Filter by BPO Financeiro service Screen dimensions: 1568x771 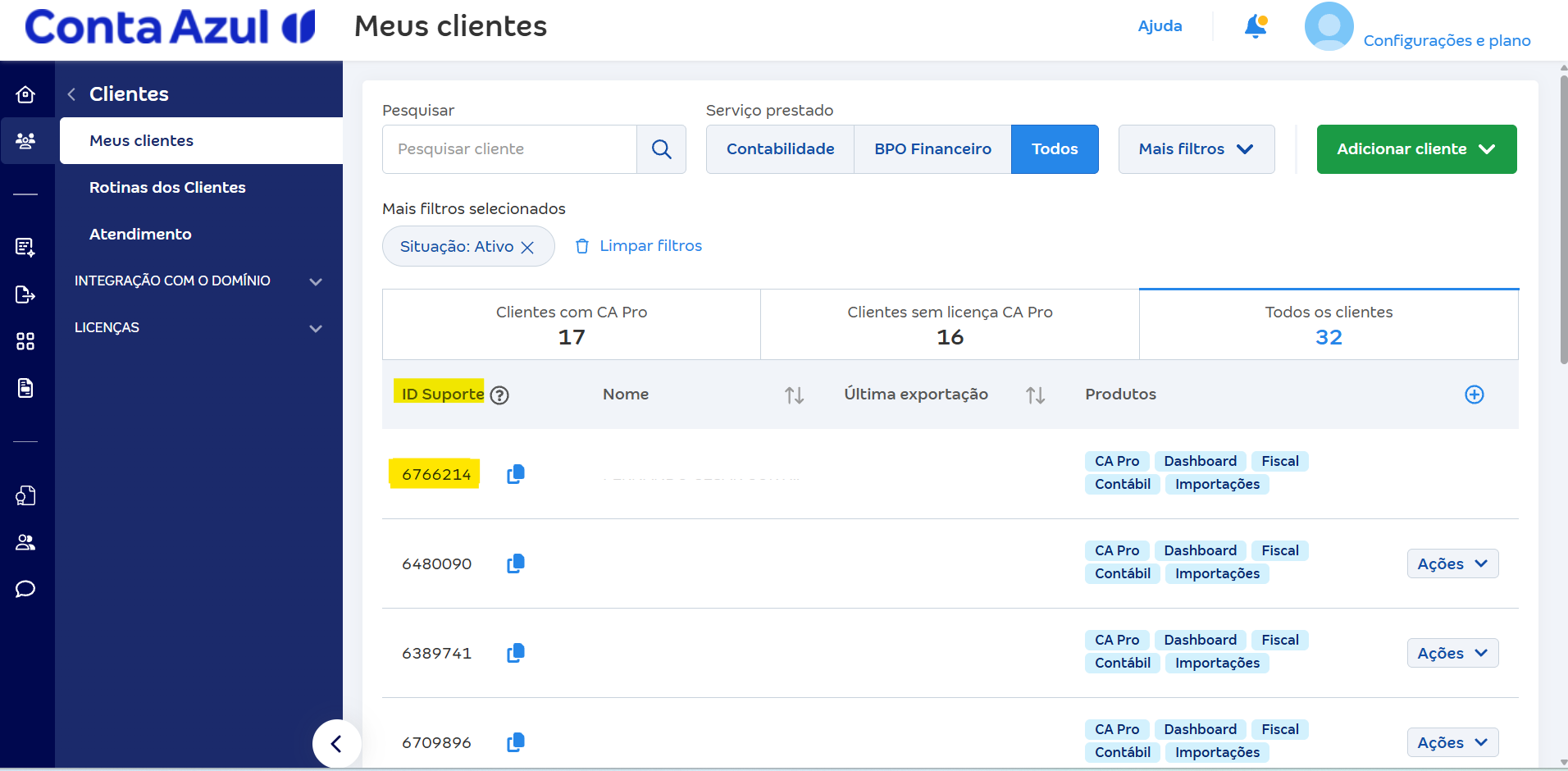coord(932,149)
